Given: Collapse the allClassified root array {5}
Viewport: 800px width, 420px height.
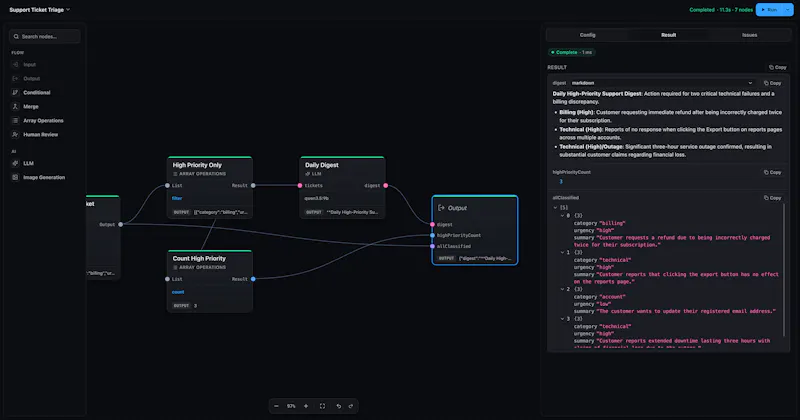Looking at the screenshot, I should pyautogui.click(x=555, y=208).
